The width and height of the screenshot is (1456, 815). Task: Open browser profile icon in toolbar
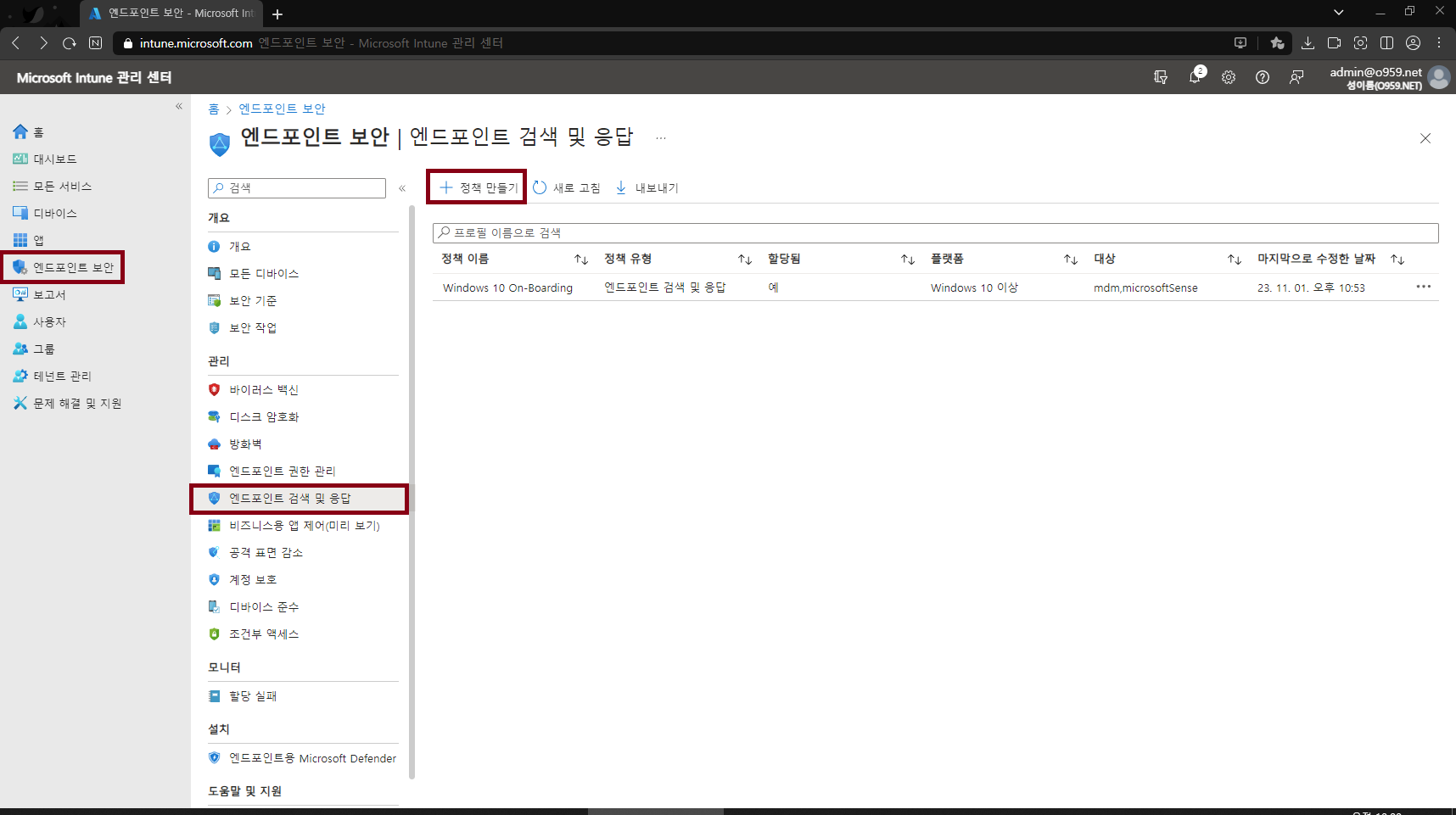(1413, 43)
